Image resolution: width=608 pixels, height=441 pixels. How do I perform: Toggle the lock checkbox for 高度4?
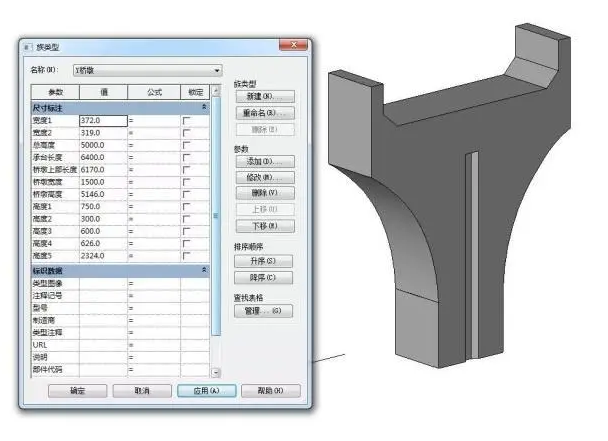(x=187, y=244)
